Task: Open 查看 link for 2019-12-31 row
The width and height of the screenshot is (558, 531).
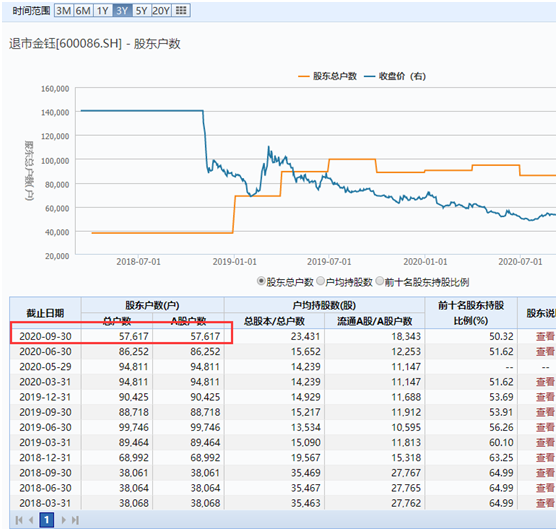Action: (545, 397)
